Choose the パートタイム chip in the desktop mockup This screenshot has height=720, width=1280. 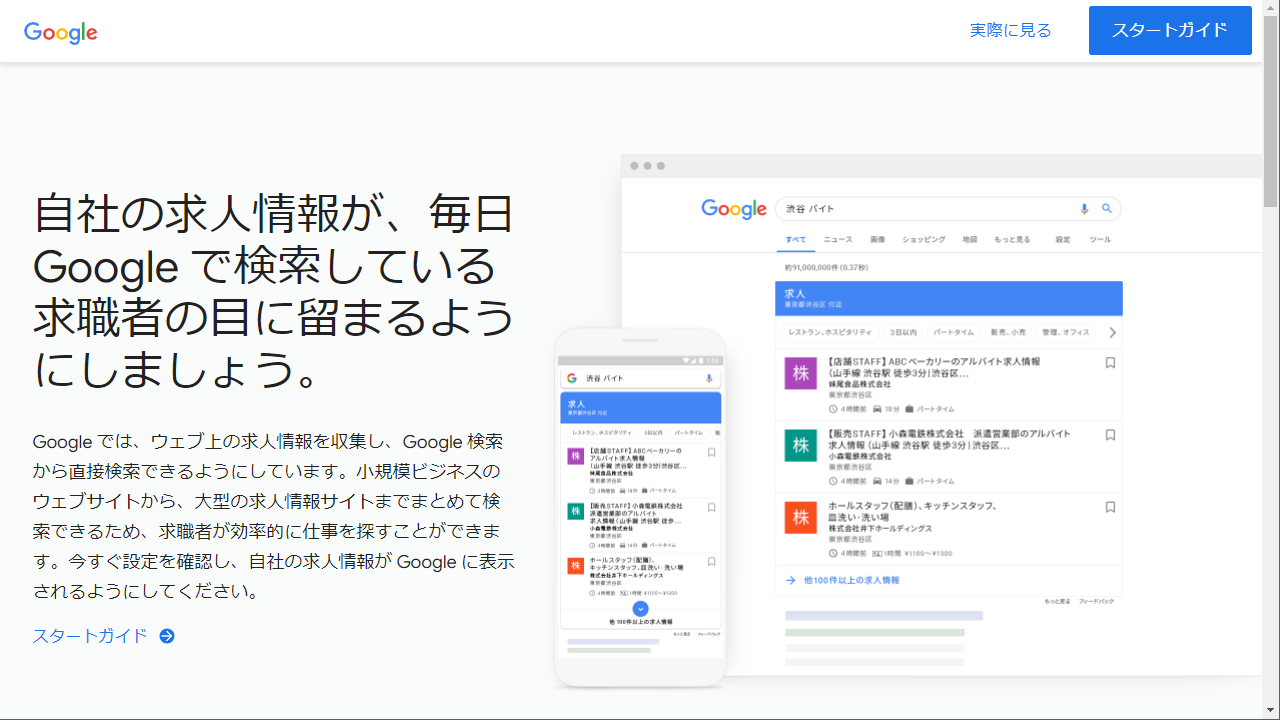coord(953,332)
